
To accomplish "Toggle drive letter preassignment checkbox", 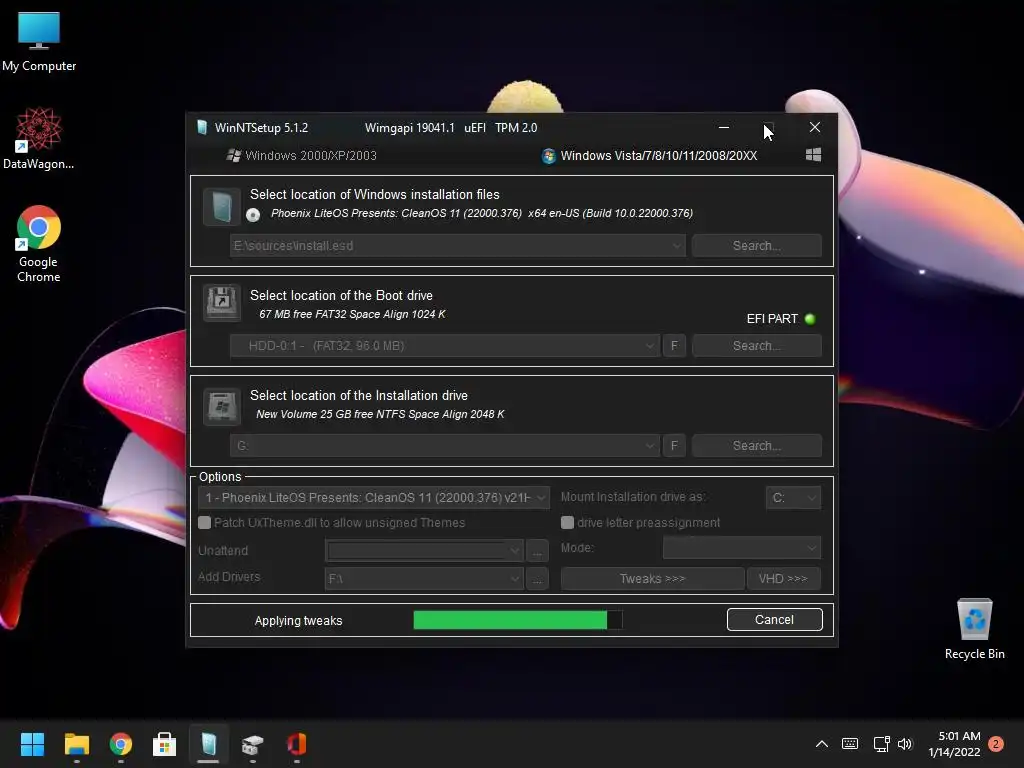I will (x=568, y=522).
